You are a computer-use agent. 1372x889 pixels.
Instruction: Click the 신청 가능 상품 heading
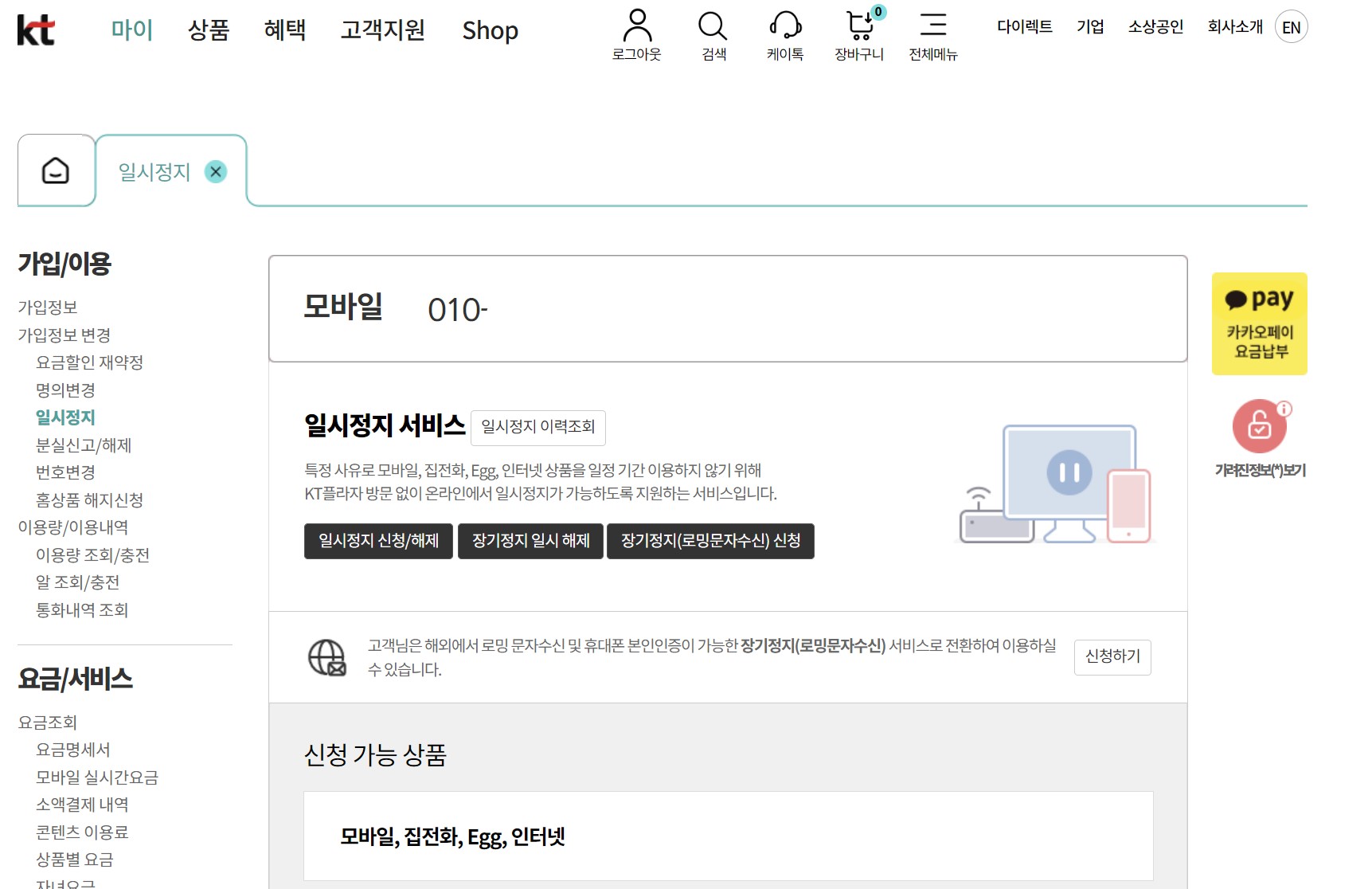375,754
